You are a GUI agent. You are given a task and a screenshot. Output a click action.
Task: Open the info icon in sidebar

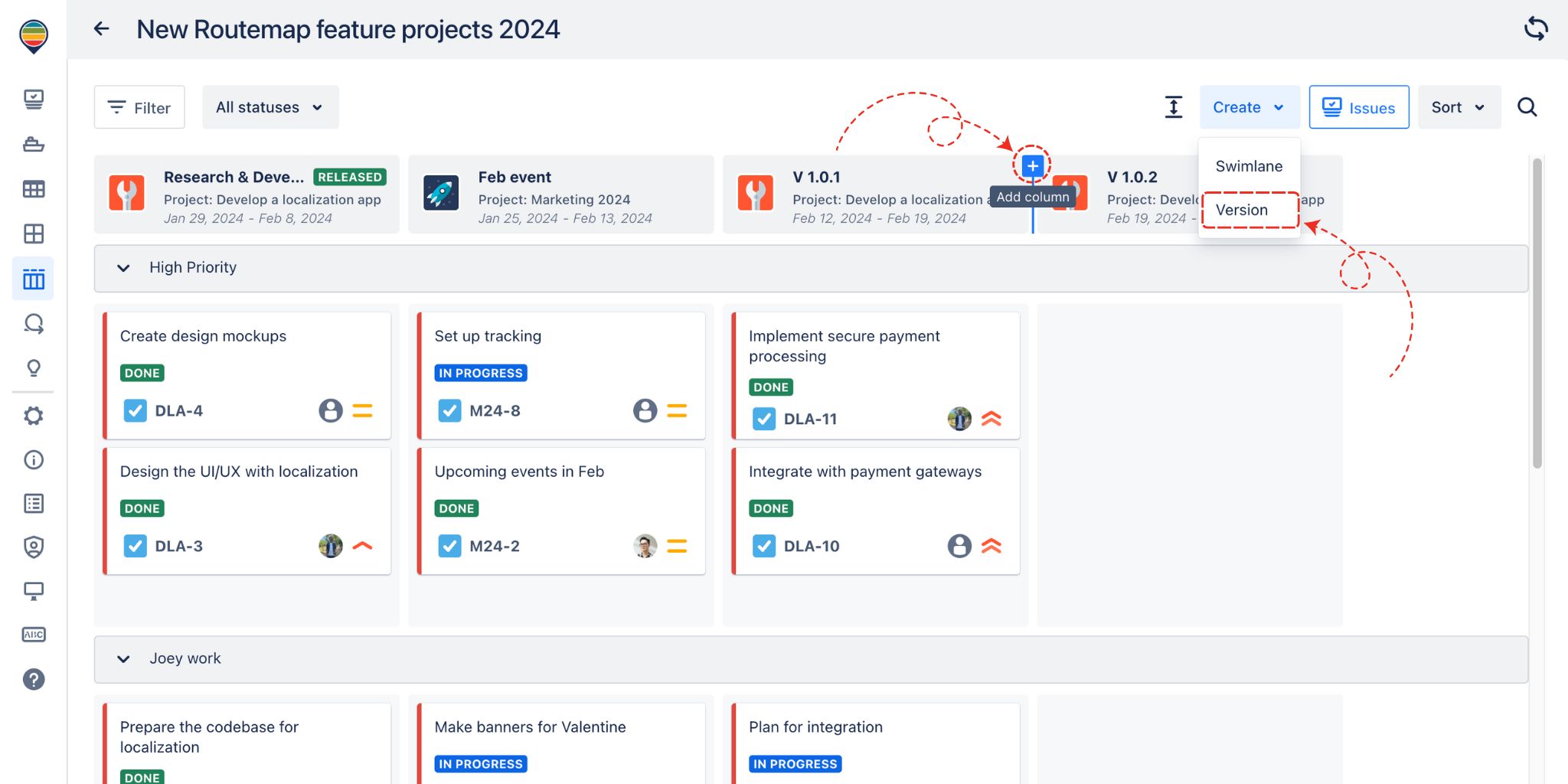[34, 459]
